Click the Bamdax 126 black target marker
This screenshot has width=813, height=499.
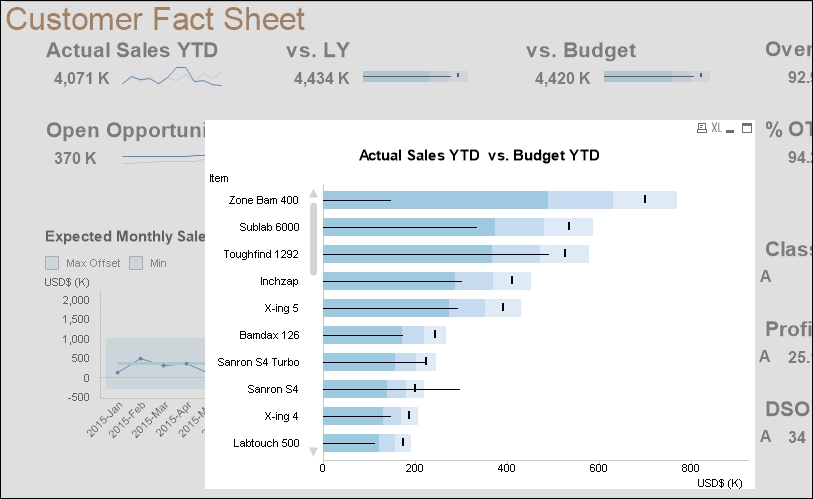435,334
